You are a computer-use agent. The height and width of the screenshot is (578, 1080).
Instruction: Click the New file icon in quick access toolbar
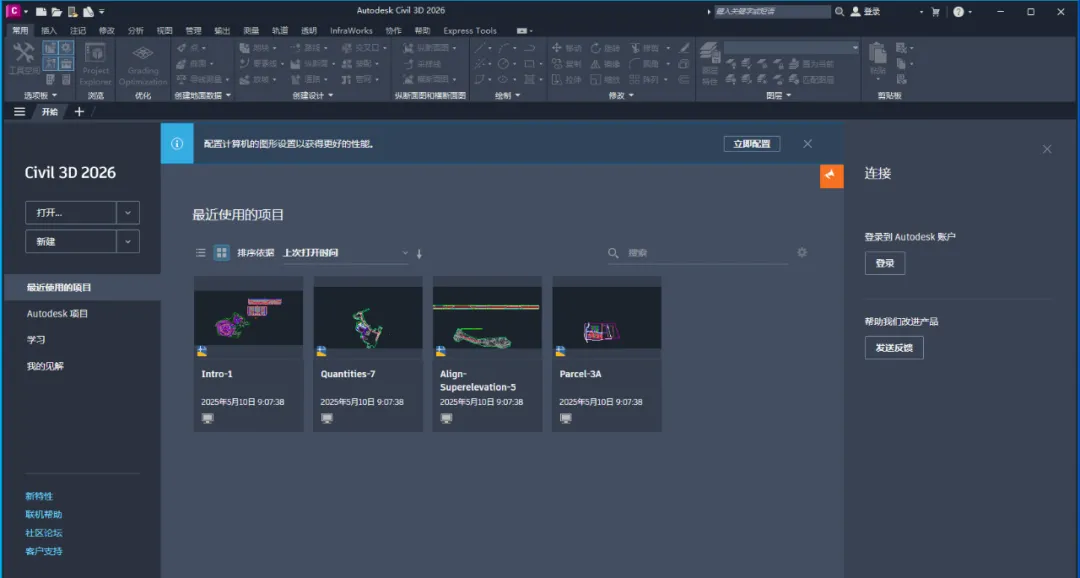[x=41, y=12]
